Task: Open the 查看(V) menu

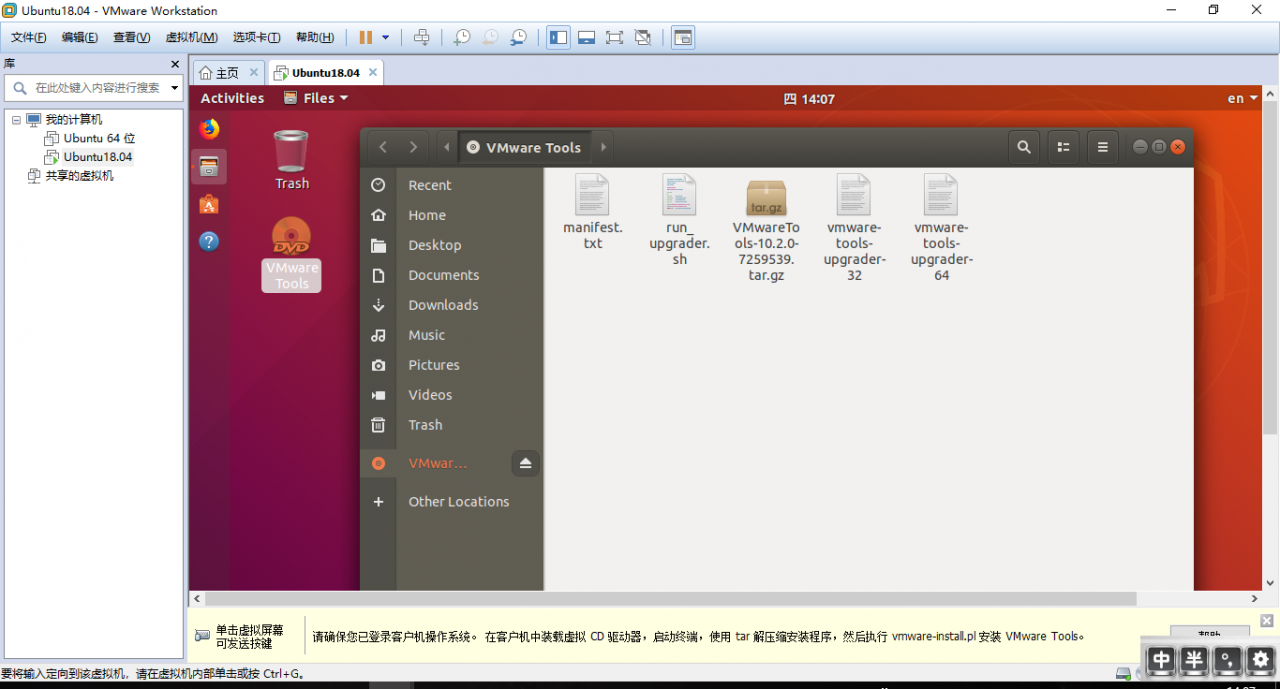Action: pyautogui.click(x=131, y=38)
